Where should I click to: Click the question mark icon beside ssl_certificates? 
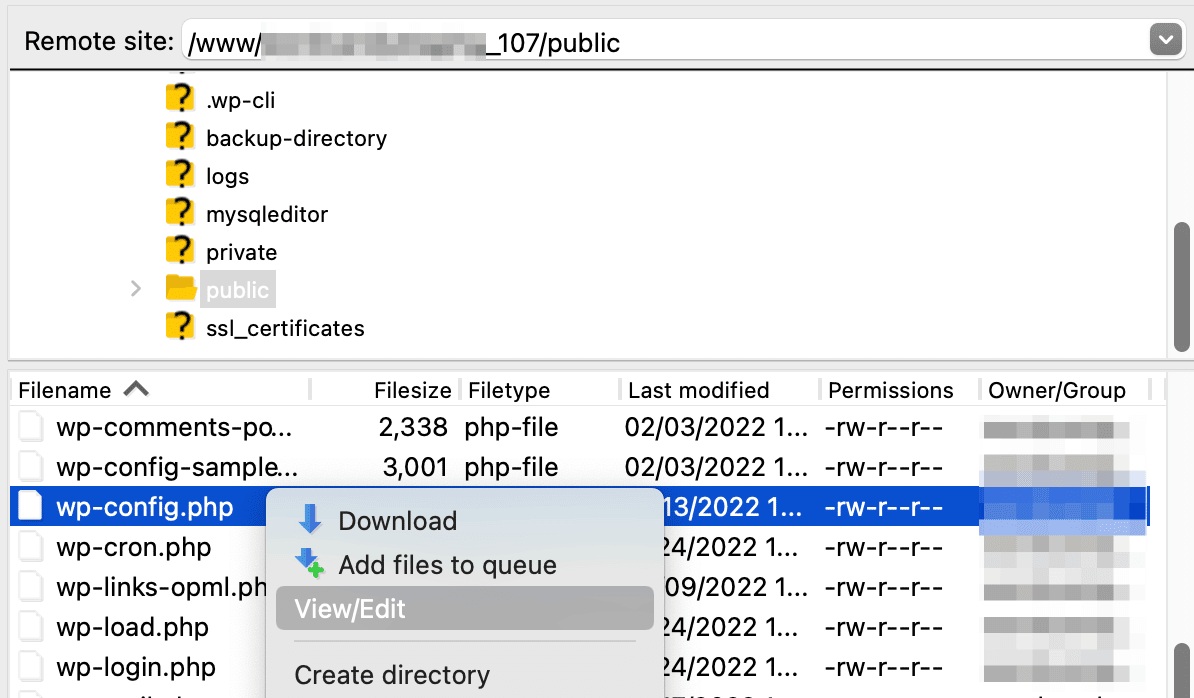click(179, 327)
